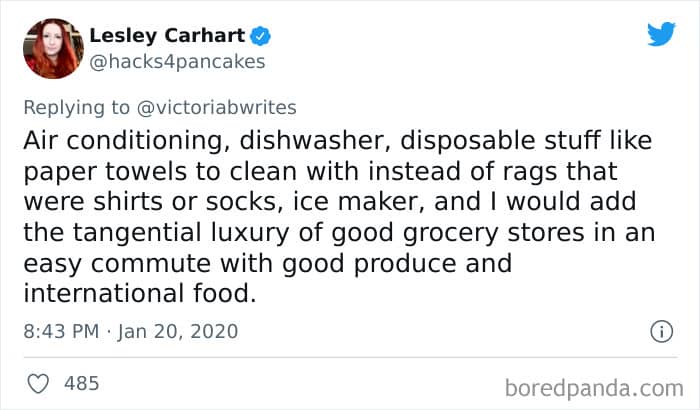
Task: Click the Jan 20, 2020 date
Action: click(177, 331)
